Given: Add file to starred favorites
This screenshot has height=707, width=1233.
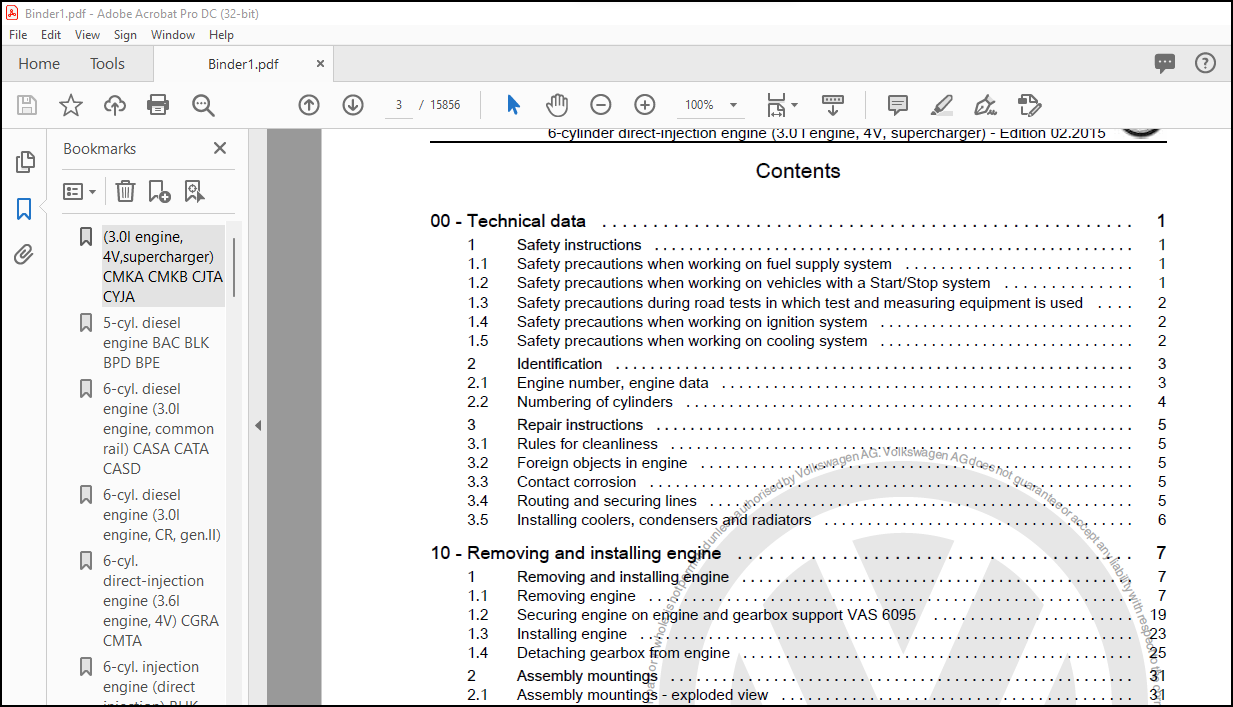Looking at the screenshot, I should point(71,105).
